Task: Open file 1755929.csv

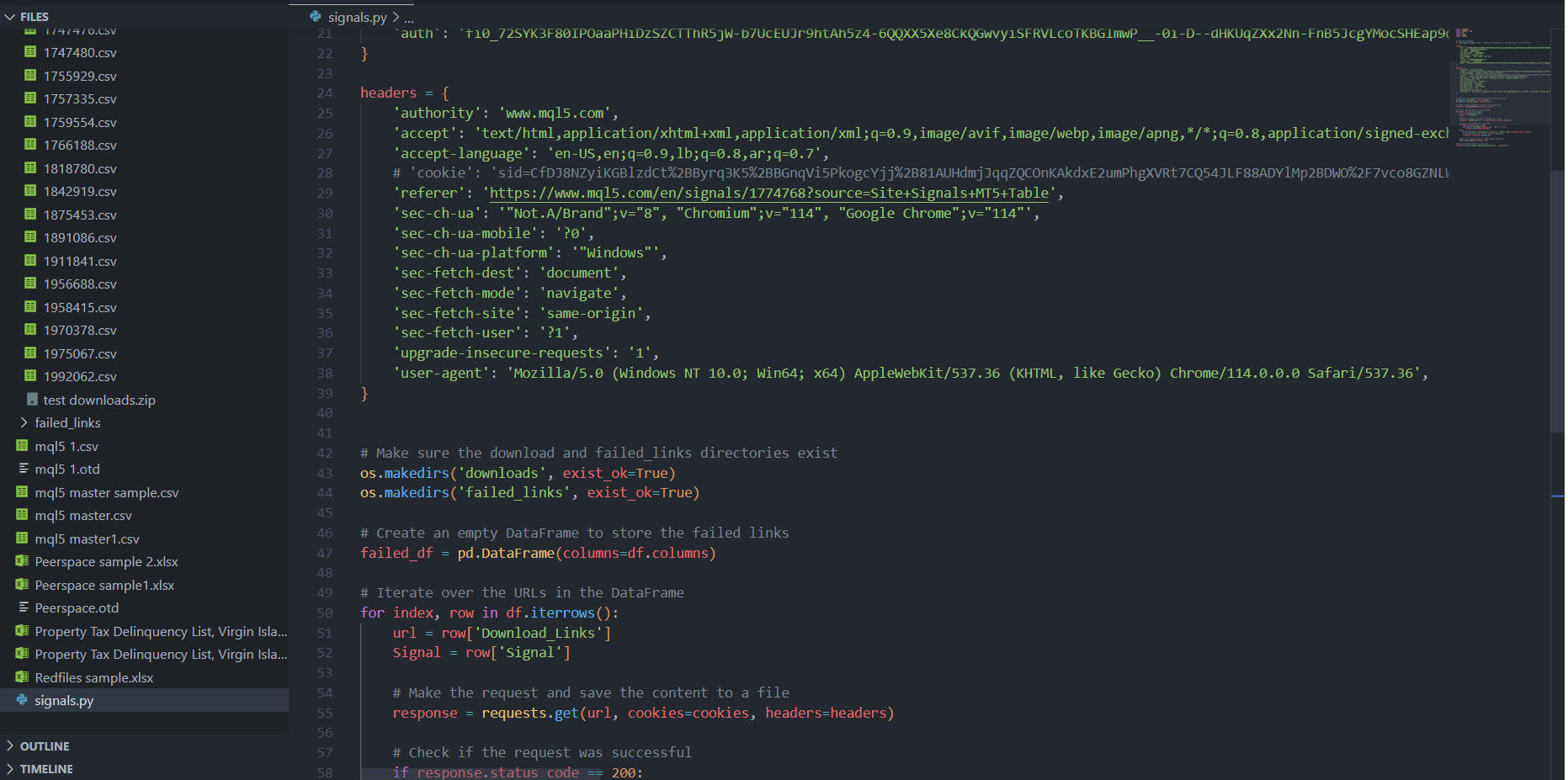Action: [80, 76]
